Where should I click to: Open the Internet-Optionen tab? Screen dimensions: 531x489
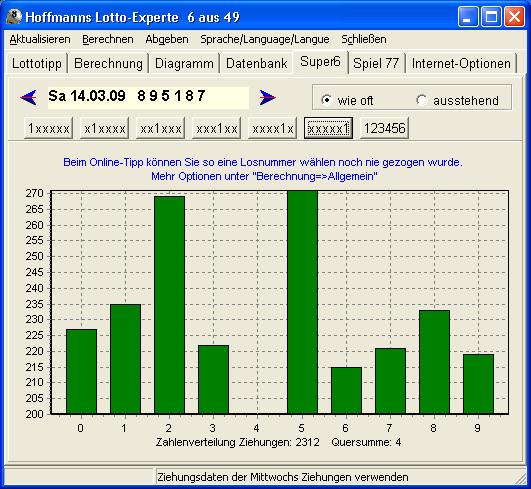click(461, 63)
